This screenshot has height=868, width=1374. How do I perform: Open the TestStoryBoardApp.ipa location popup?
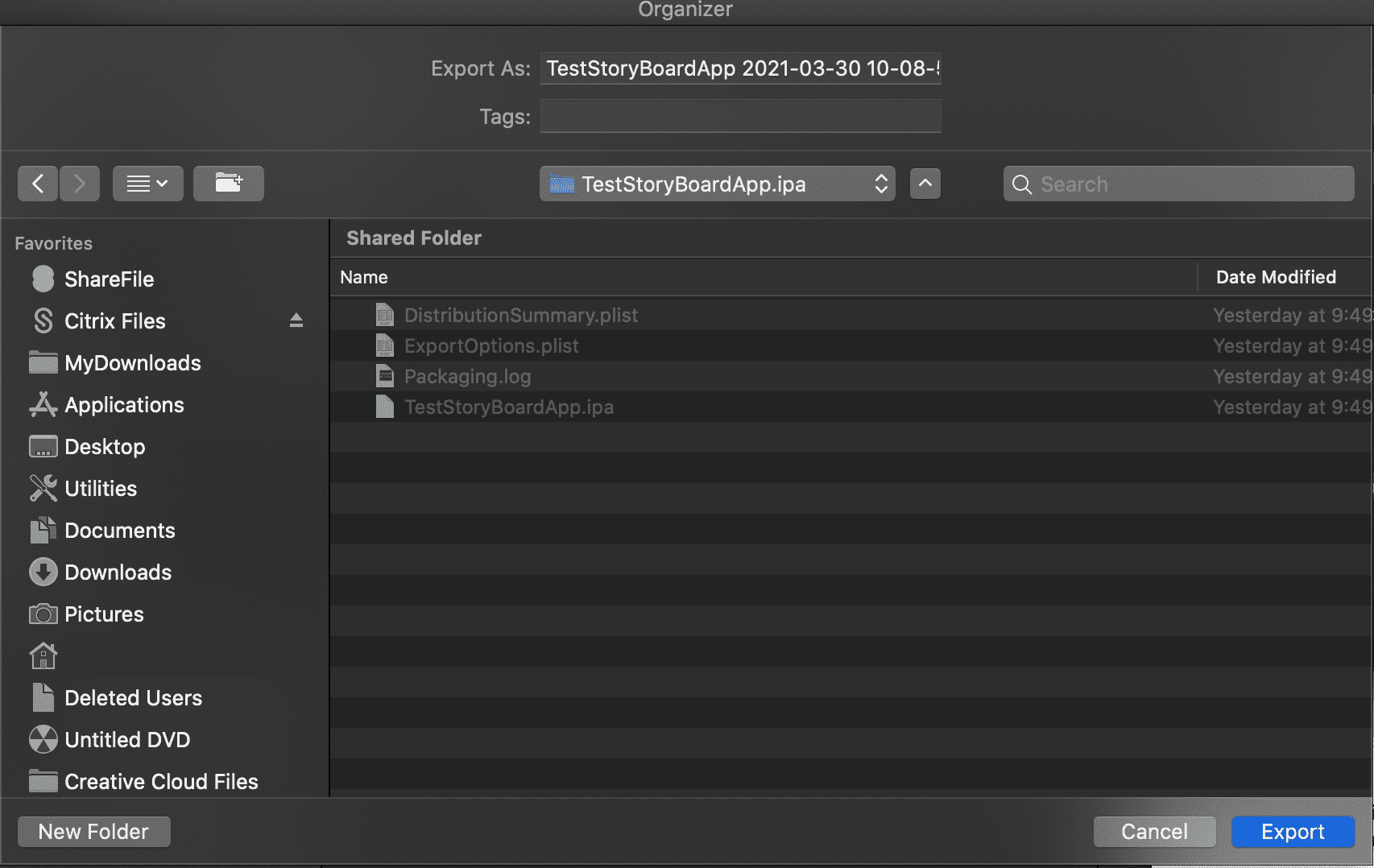pyautogui.click(x=717, y=184)
